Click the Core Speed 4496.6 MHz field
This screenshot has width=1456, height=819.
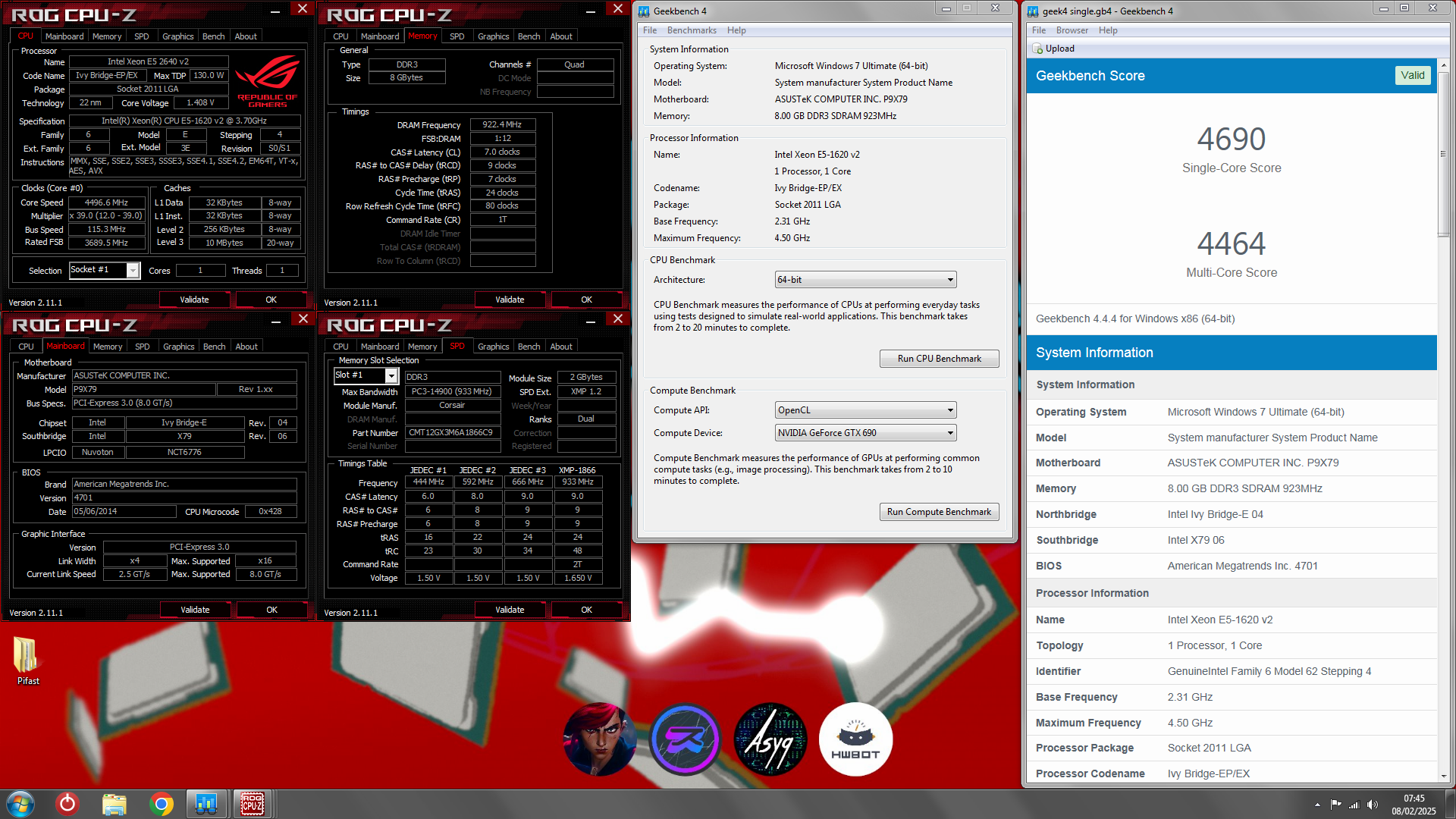tap(106, 202)
